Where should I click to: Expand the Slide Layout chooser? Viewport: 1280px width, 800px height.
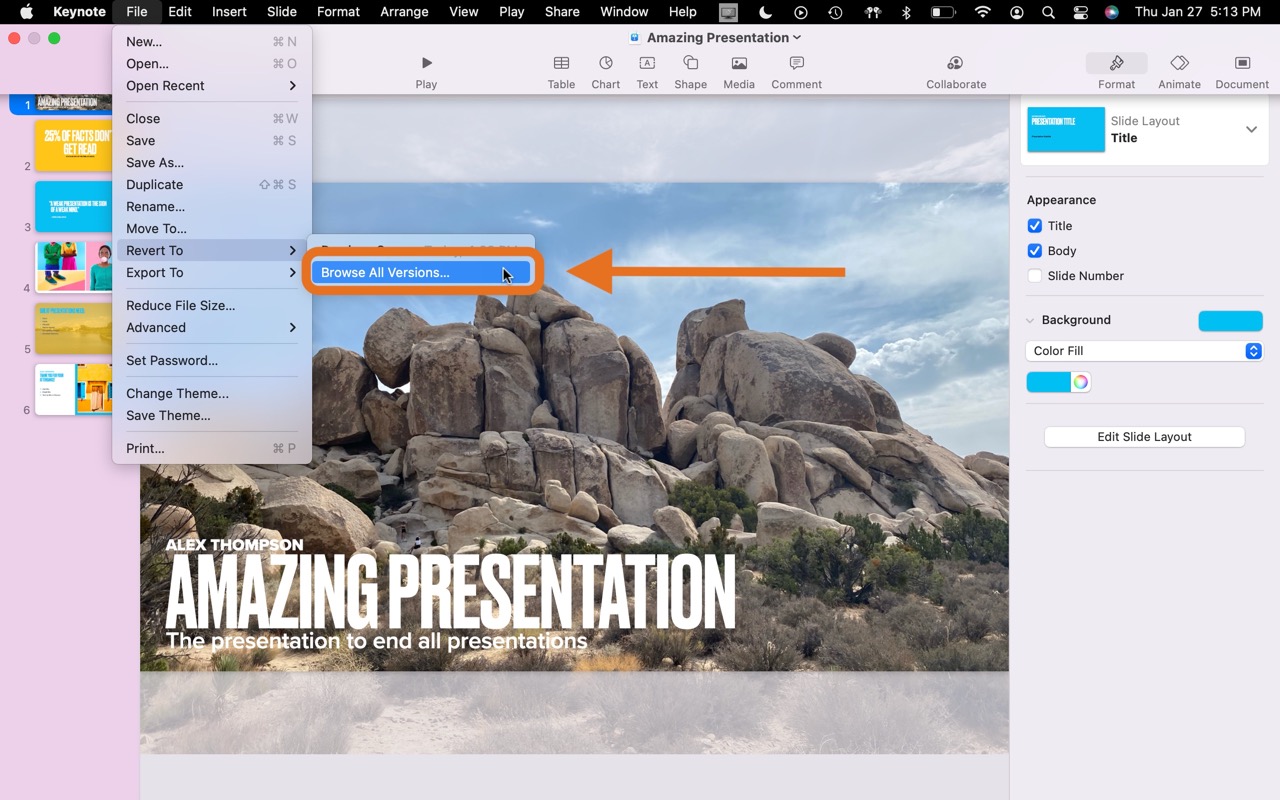[1251, 130]
